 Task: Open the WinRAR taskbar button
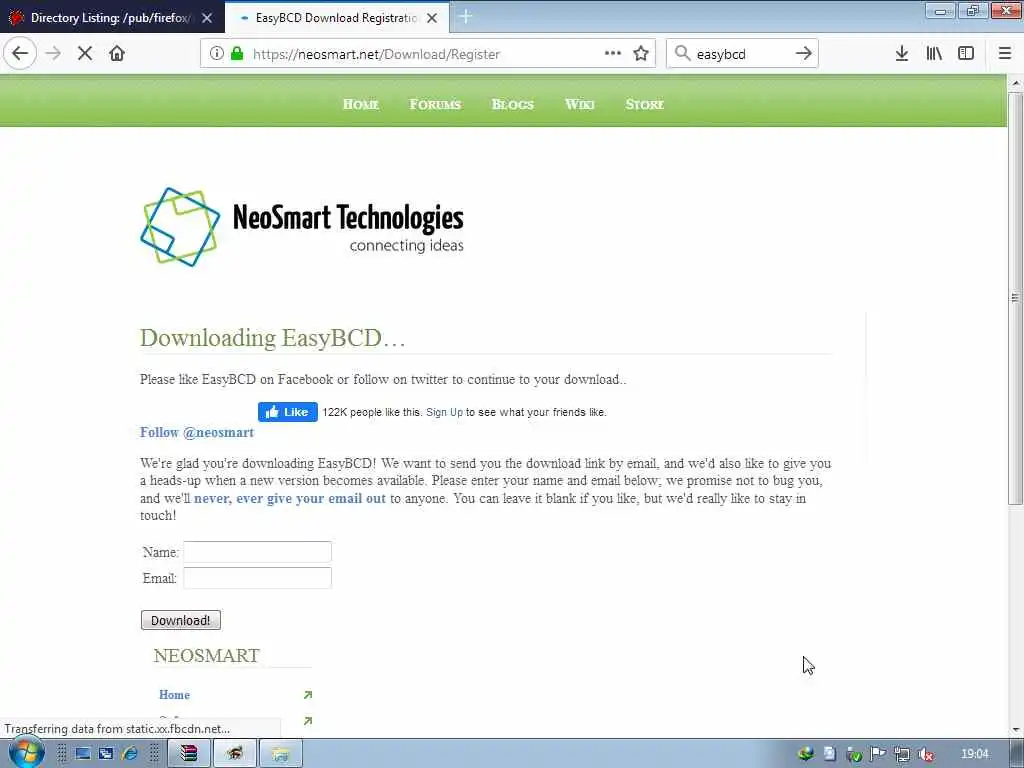[189, 754]
